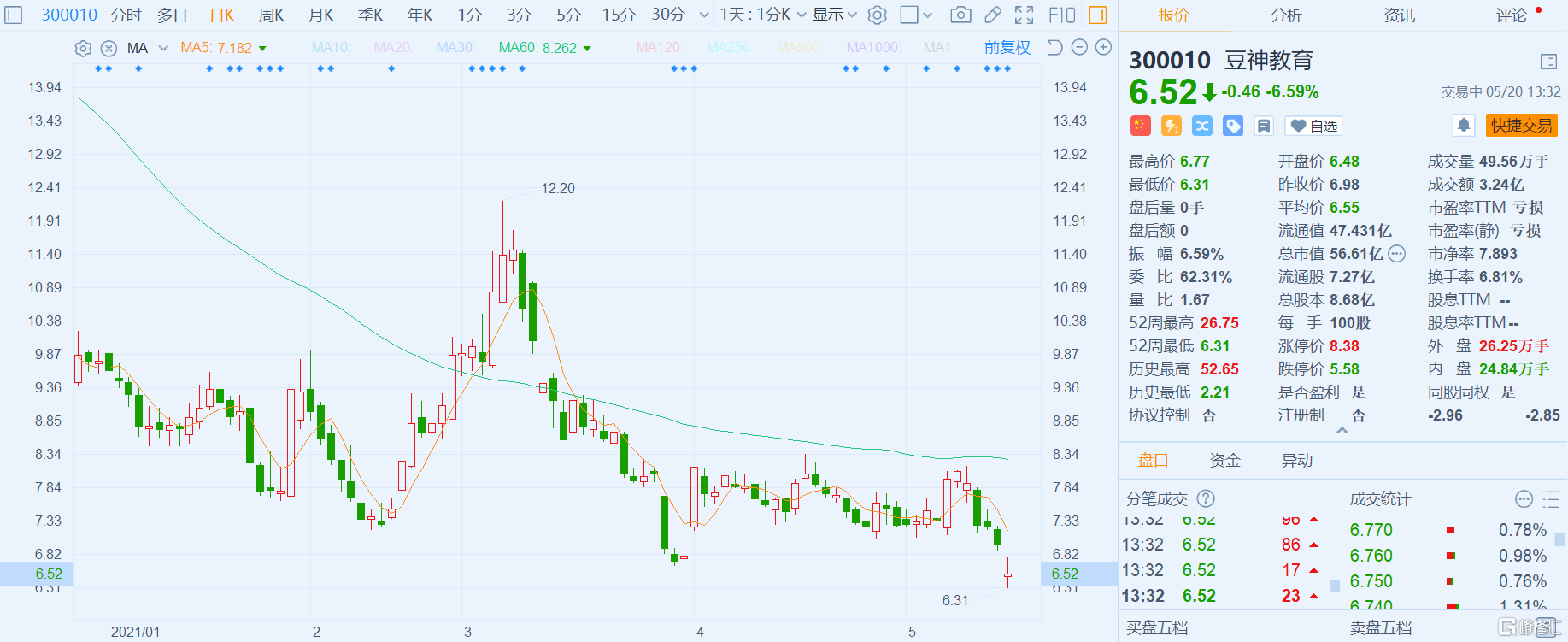
Task: Toggle MA1000 line visibility
Action: 873,48
